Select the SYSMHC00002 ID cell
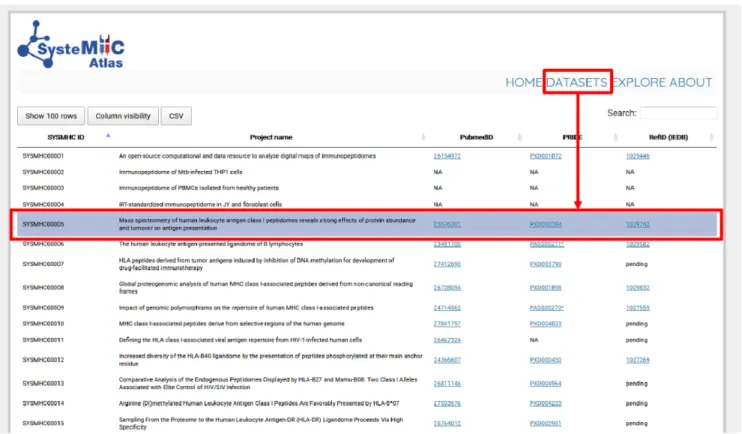Image resolution: width=742 pixels, height=434 pixels. (x=43, y=172)
